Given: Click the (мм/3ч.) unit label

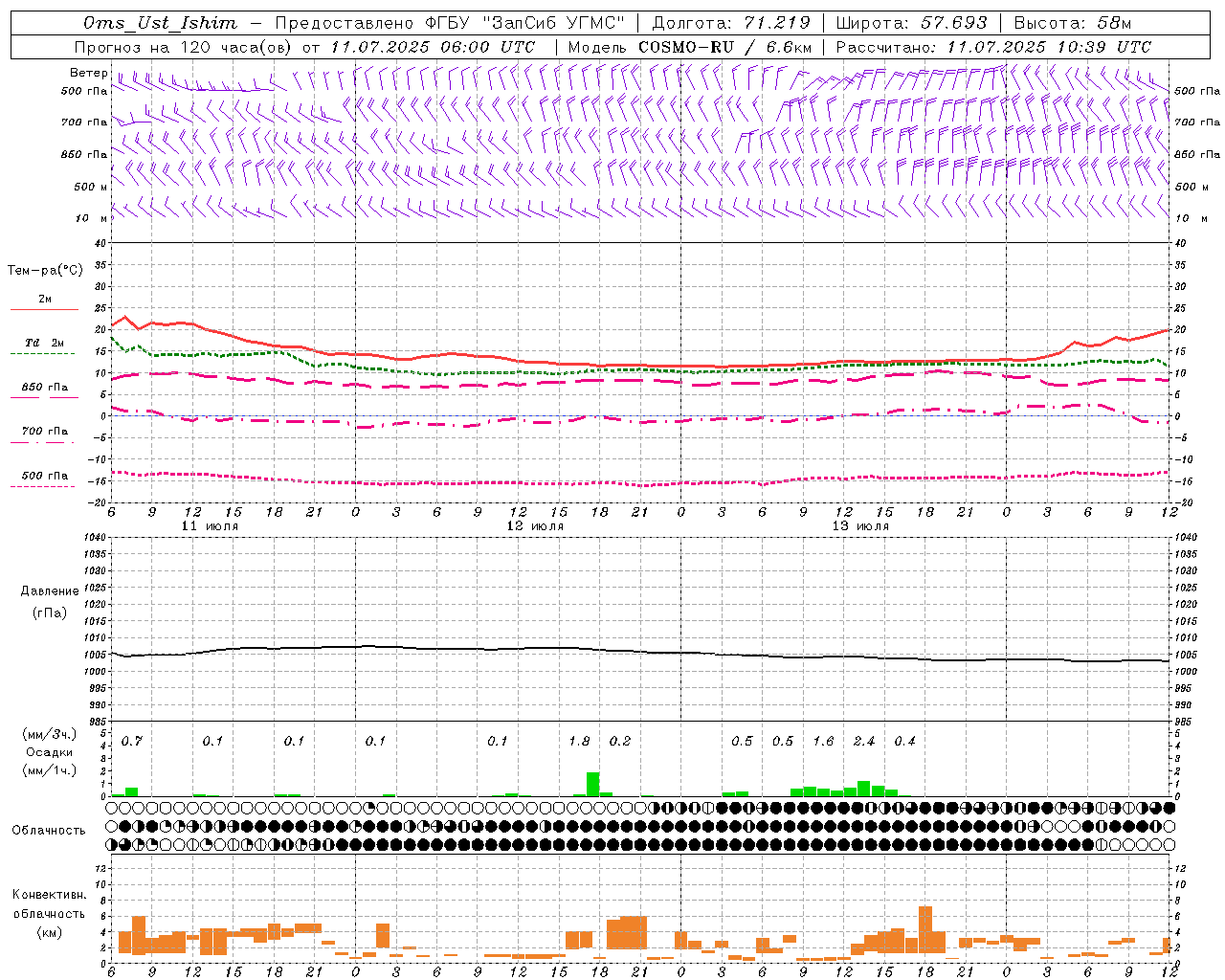Looking at the screenshot, I should [x=50, y=735].
